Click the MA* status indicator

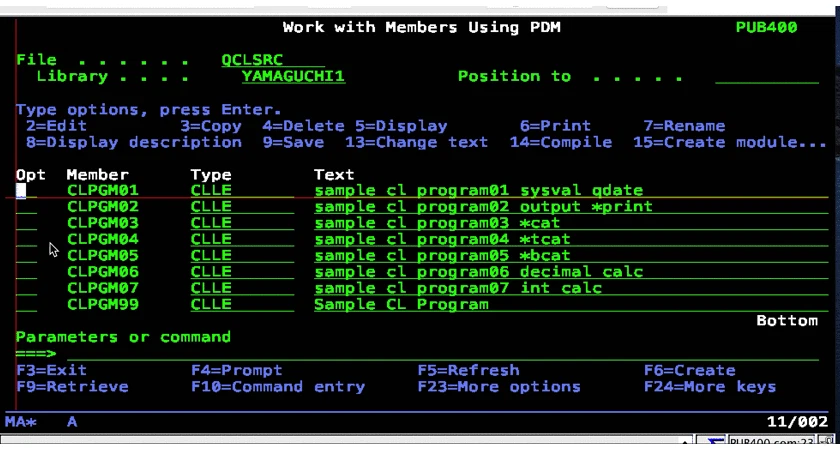(21, 422)
